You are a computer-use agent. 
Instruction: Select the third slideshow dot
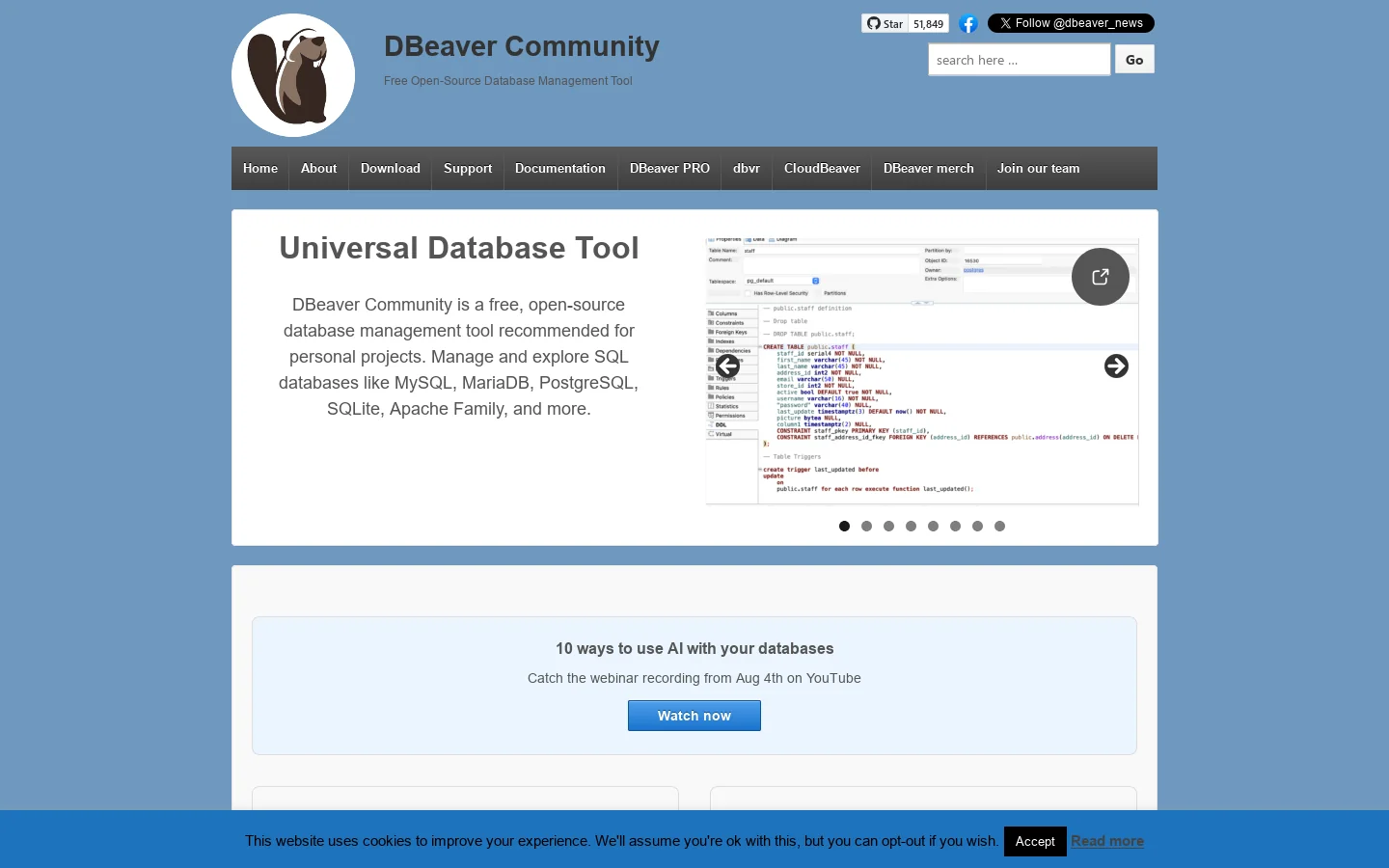coord(888,527)
